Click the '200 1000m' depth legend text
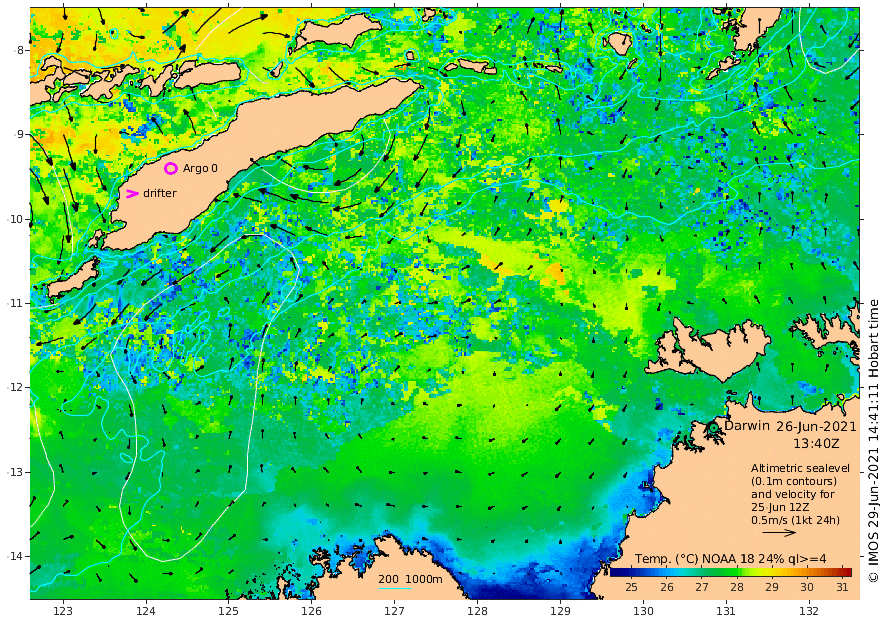The image size is (880, 630). (x=410, y=579)
